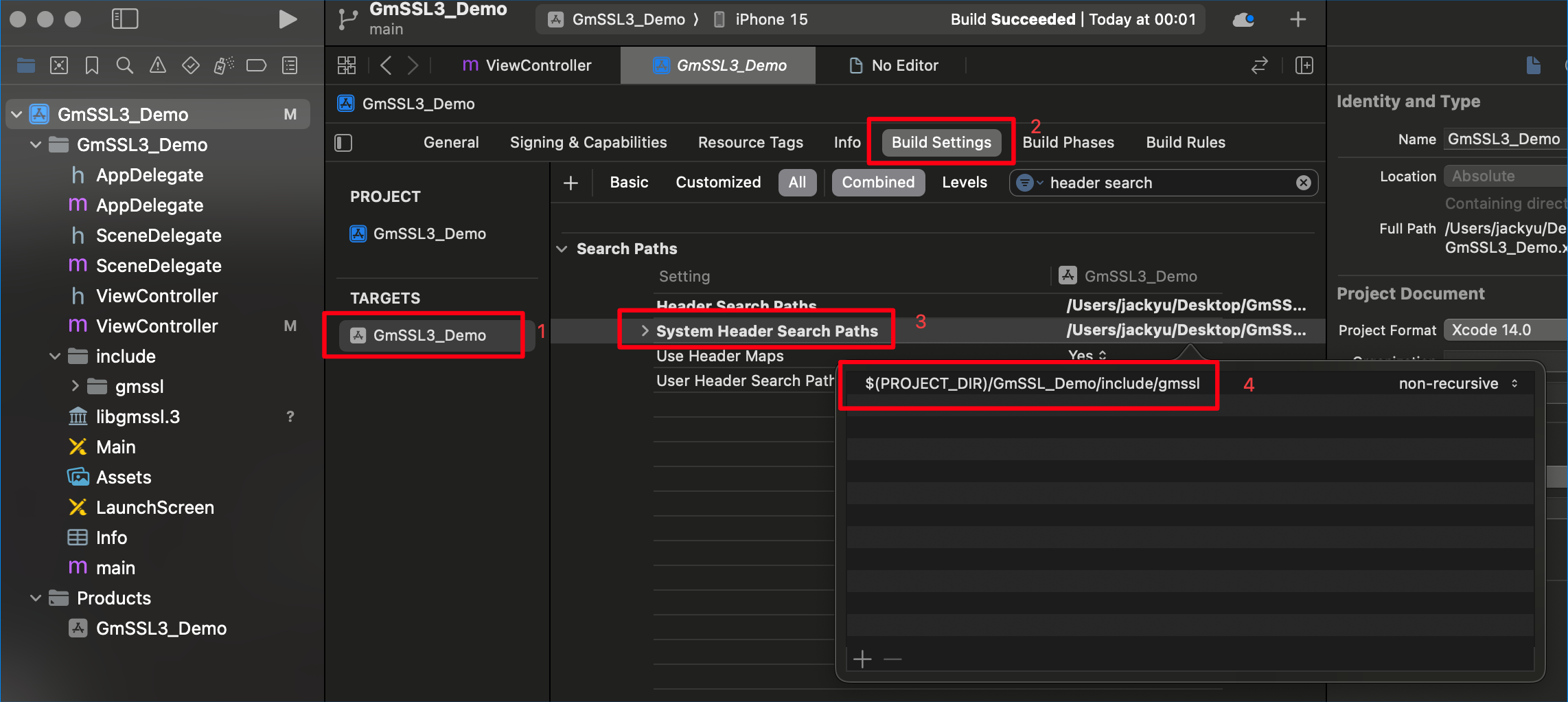Select the Build Settings tab
Screen dimensions: 1568x702
pos(941,143)
